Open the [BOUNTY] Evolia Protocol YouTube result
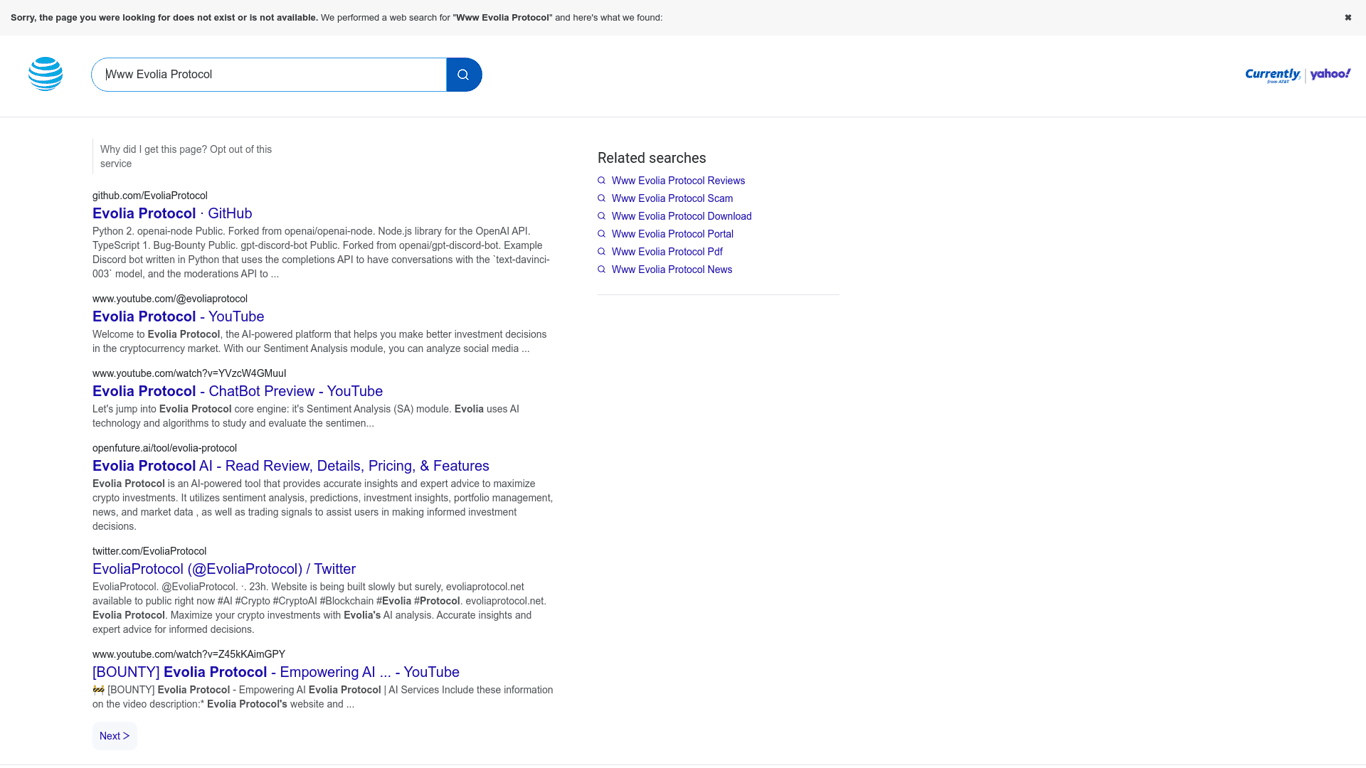The image size is (1366, 768). pos(275,673)
